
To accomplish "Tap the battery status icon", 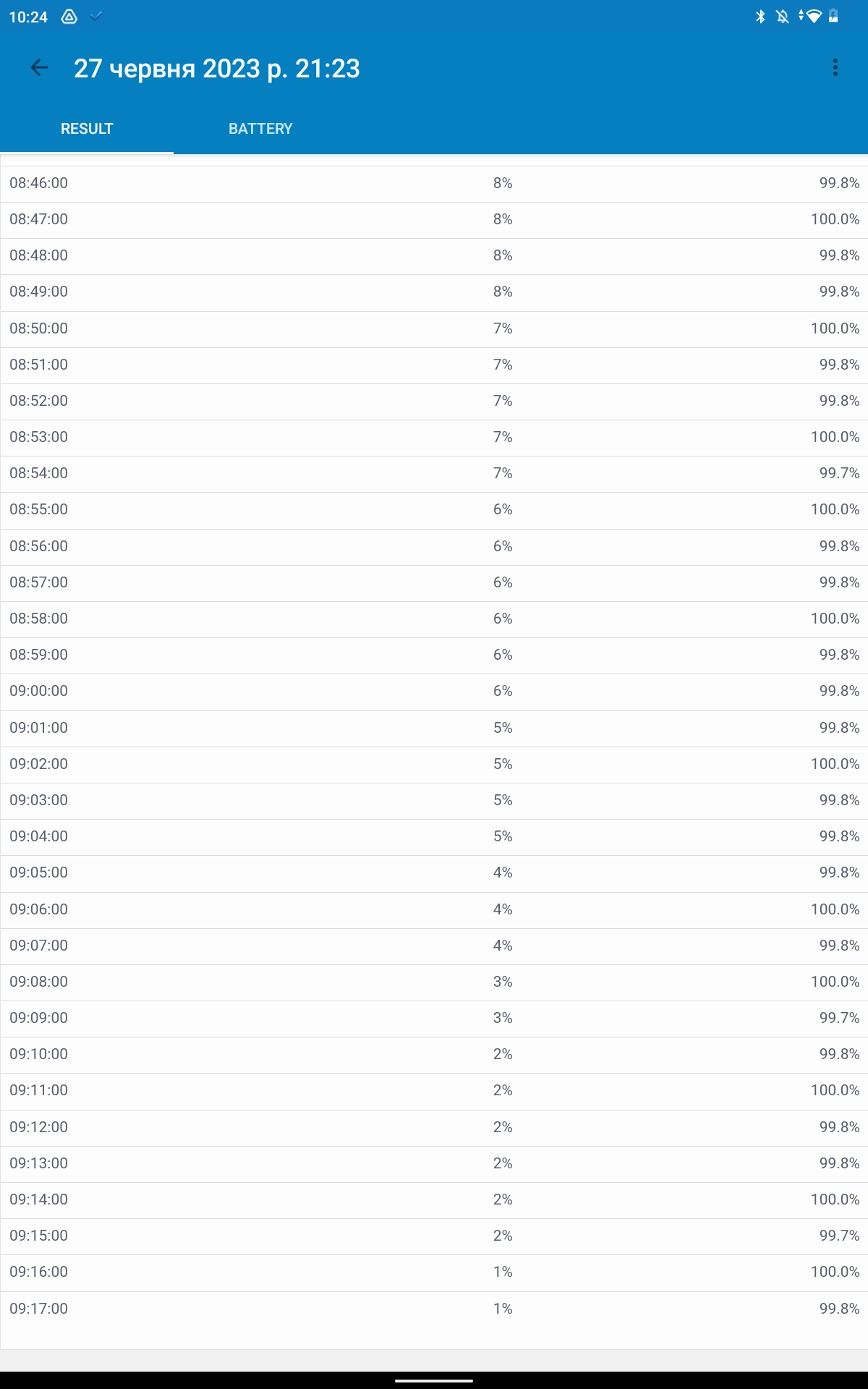I will tap(834, 17).
